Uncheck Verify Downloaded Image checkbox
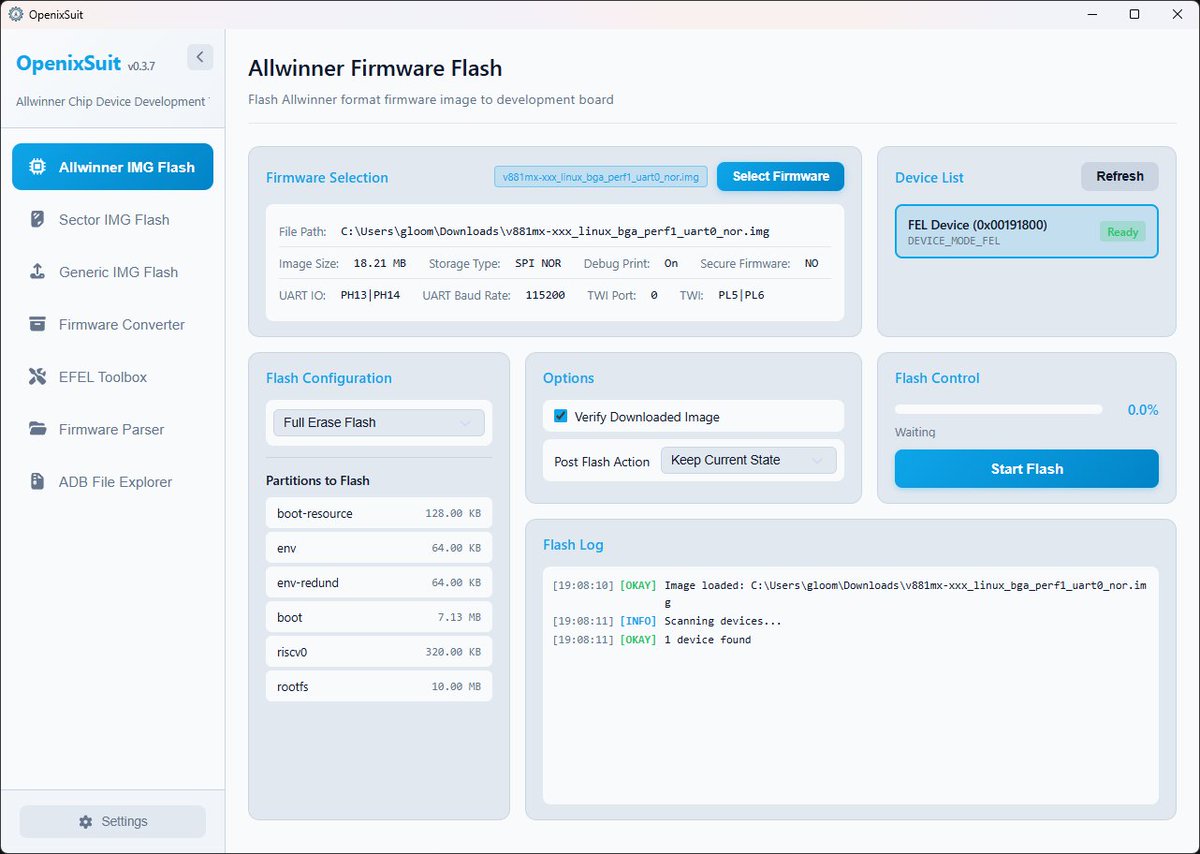The width and height of the screenshot is (1200, 854). pyautogui.click(x=561, y=416)
